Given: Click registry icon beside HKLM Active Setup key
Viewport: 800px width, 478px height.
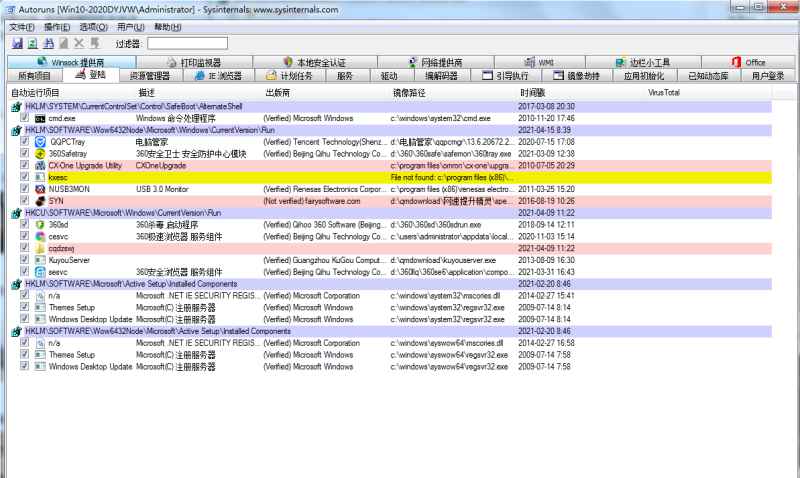Looking at the screenshot, I should (x=16, y=284).
